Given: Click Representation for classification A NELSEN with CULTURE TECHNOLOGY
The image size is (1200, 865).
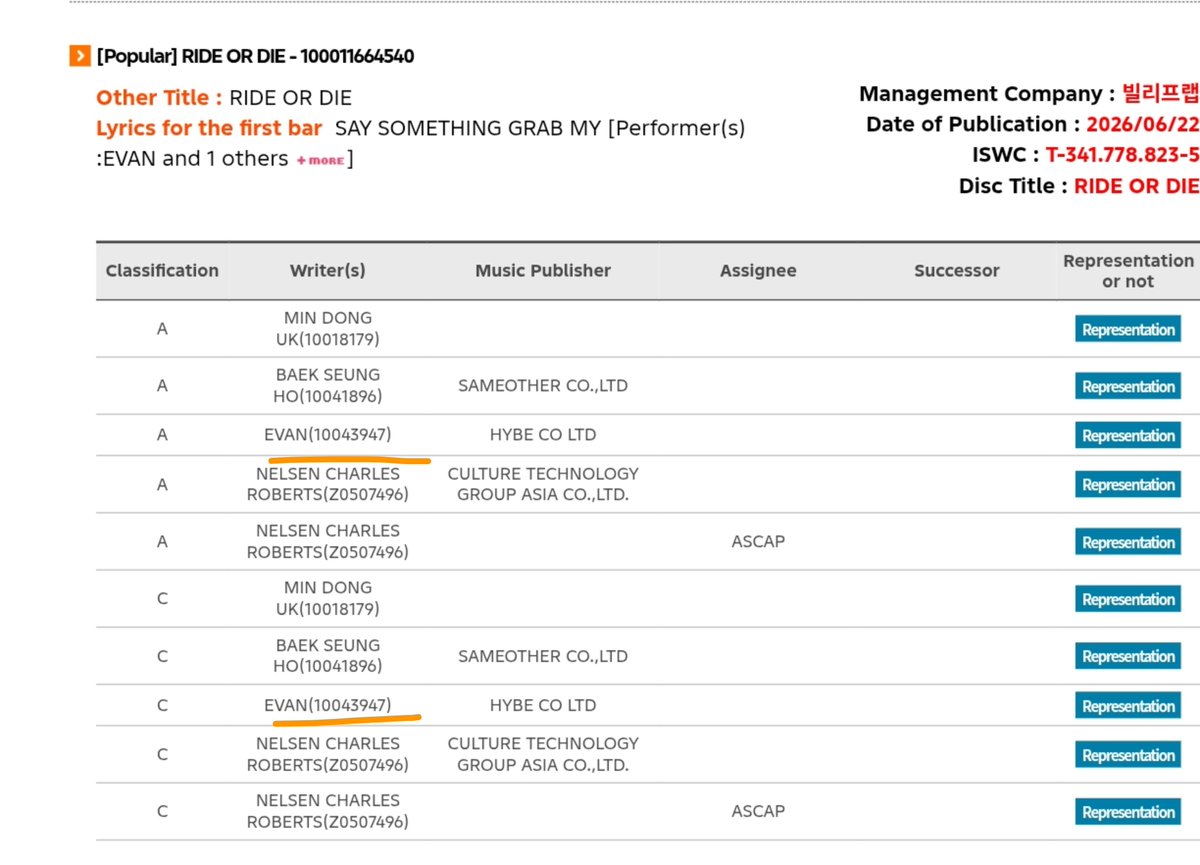Looking at the screenshot, I should [1128, 484].
